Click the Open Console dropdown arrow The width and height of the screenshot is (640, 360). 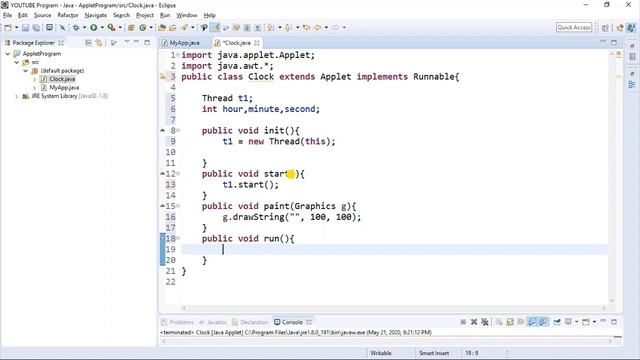pyautogui.click(x=594, y=322)
